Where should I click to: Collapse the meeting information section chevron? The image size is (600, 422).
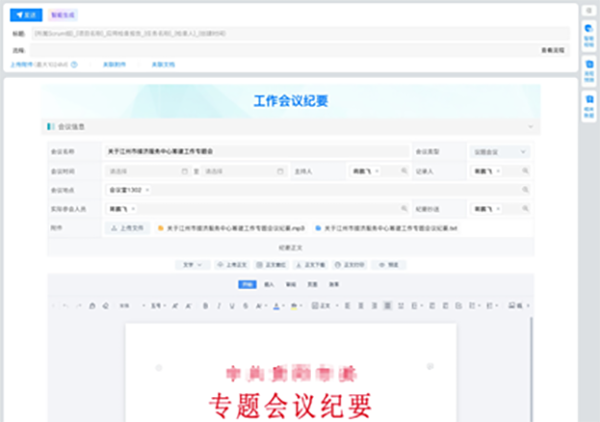point(531,127)
